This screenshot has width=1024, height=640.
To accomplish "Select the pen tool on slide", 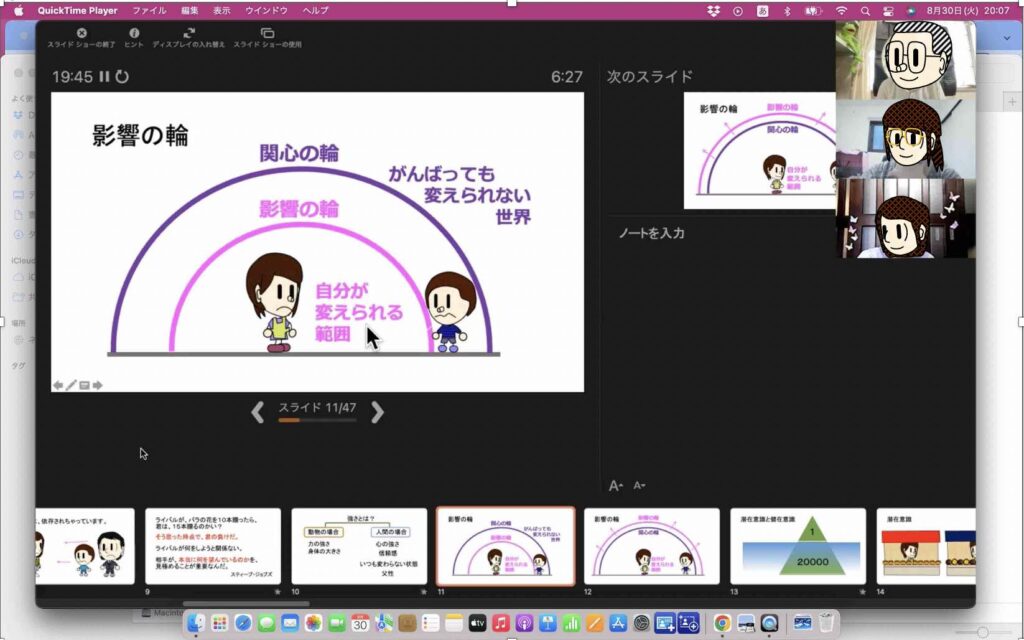I will [x=71, y=385].
